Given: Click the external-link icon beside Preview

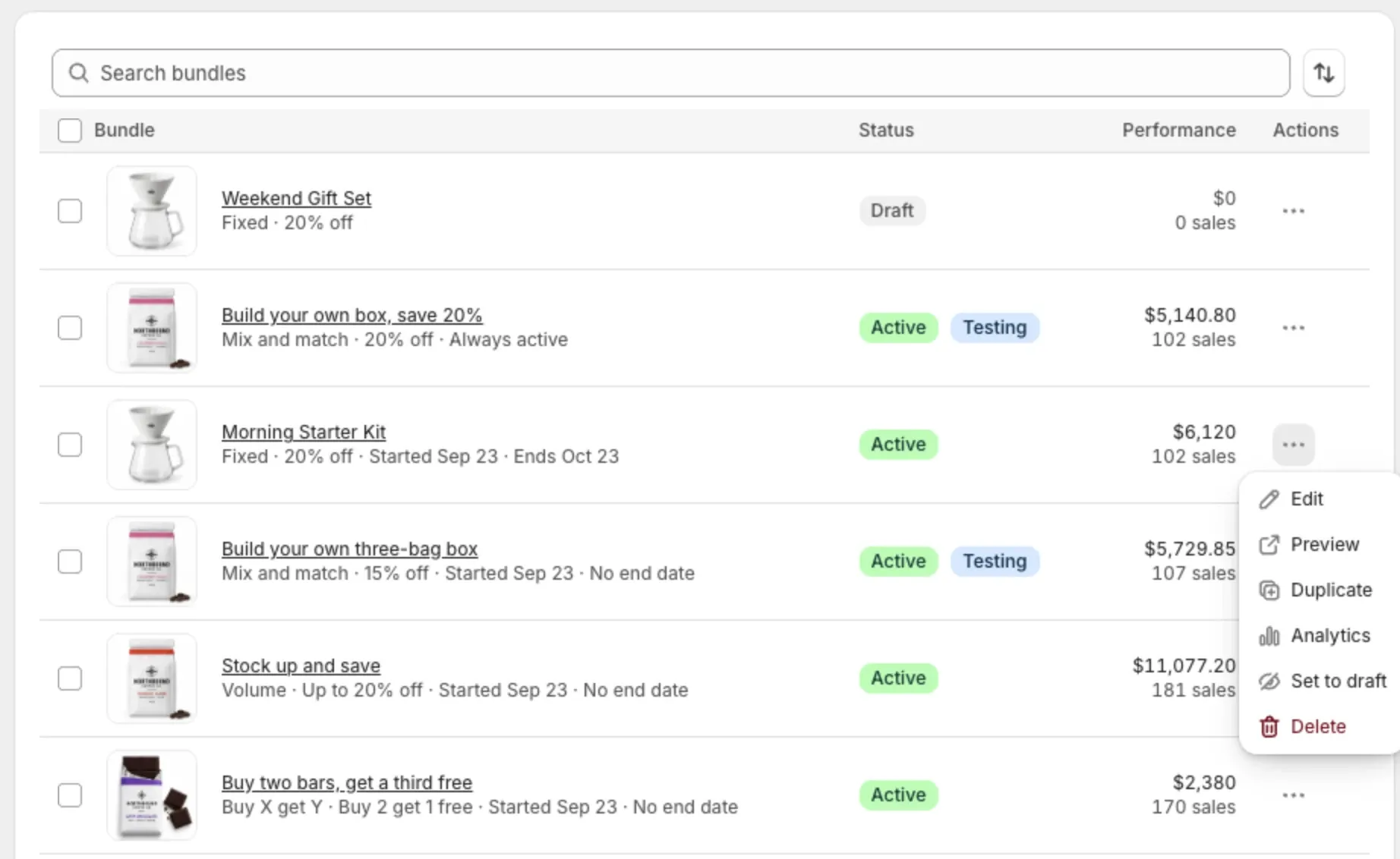Looking at the screenshot, I should tap(1269, 545).
